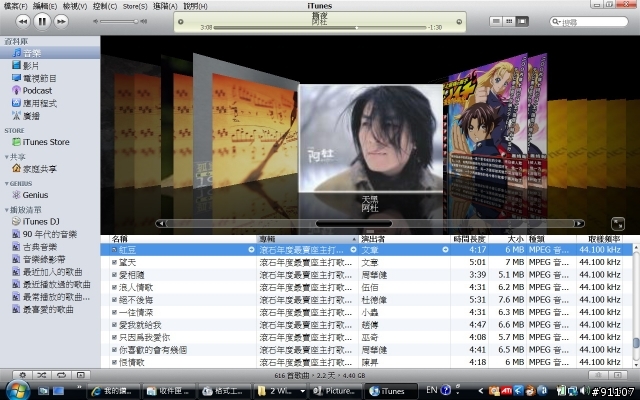Open search field magnifier dropdown
640x400 pixels.
tap(556, 21)
